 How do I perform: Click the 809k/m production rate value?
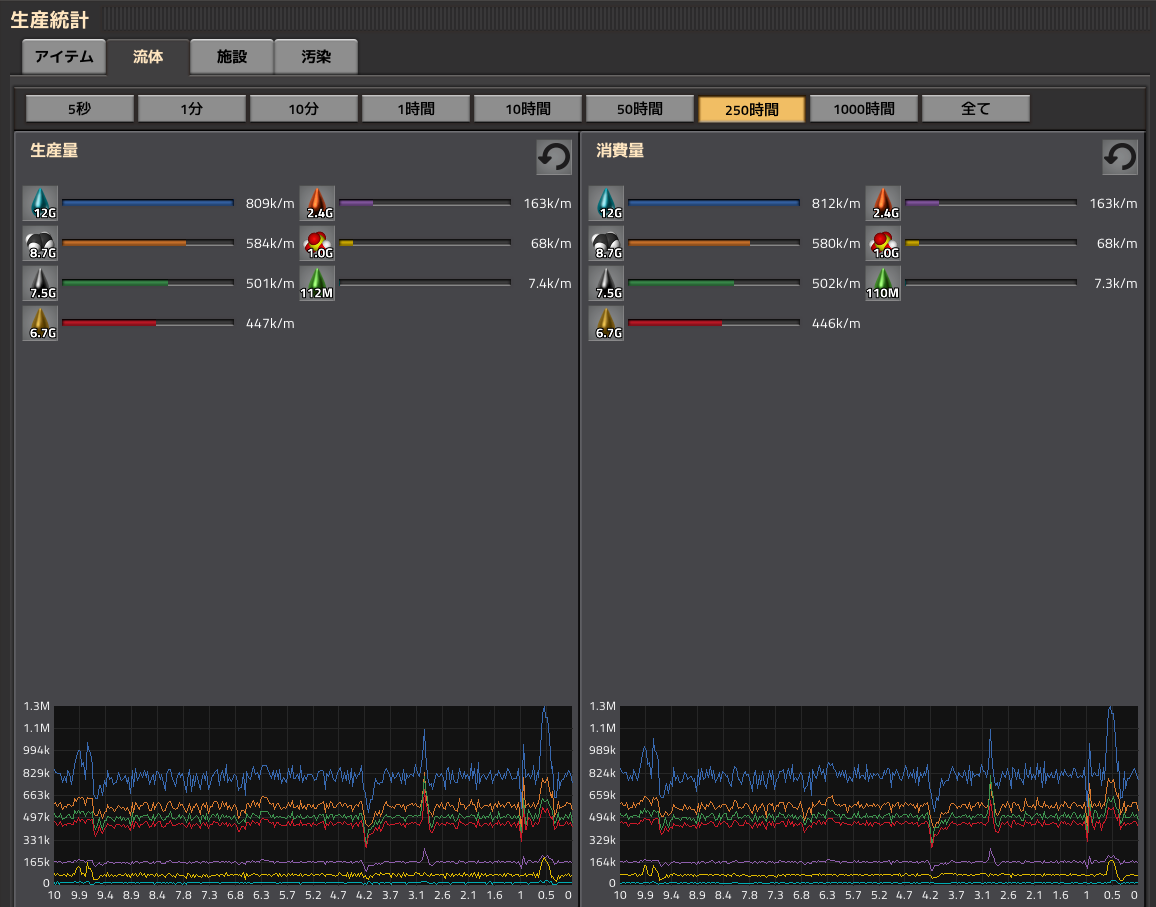coord(270,204)
